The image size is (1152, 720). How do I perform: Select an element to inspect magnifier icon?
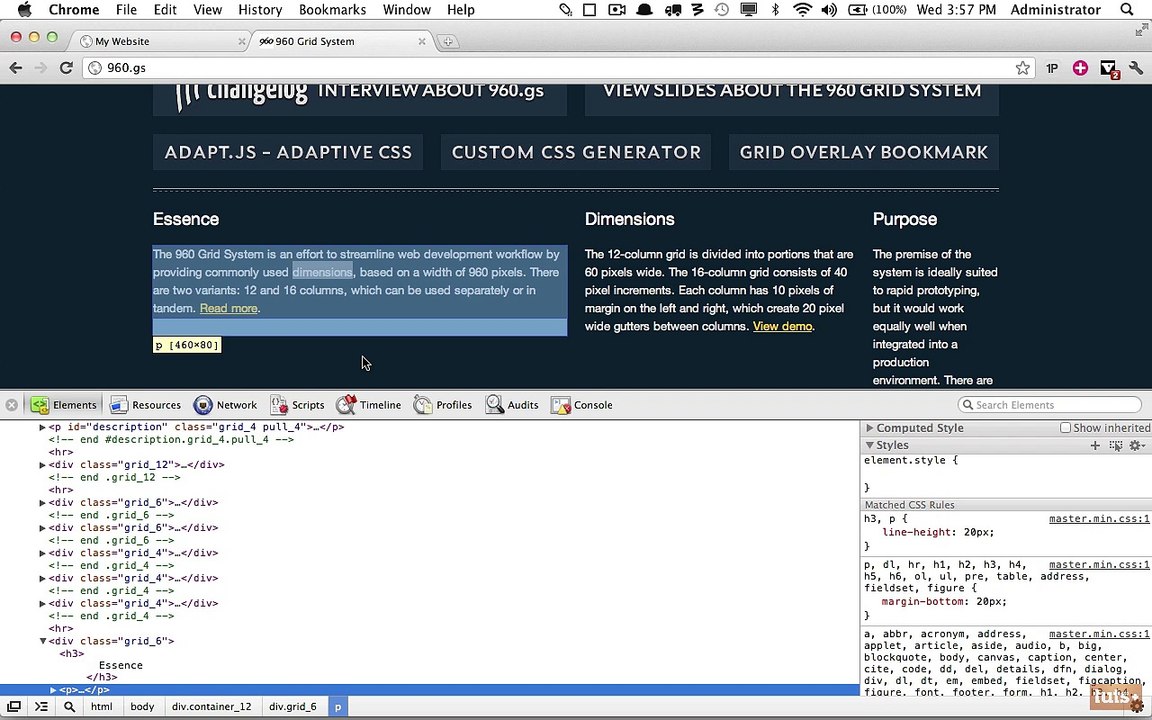tap(69, 707)
